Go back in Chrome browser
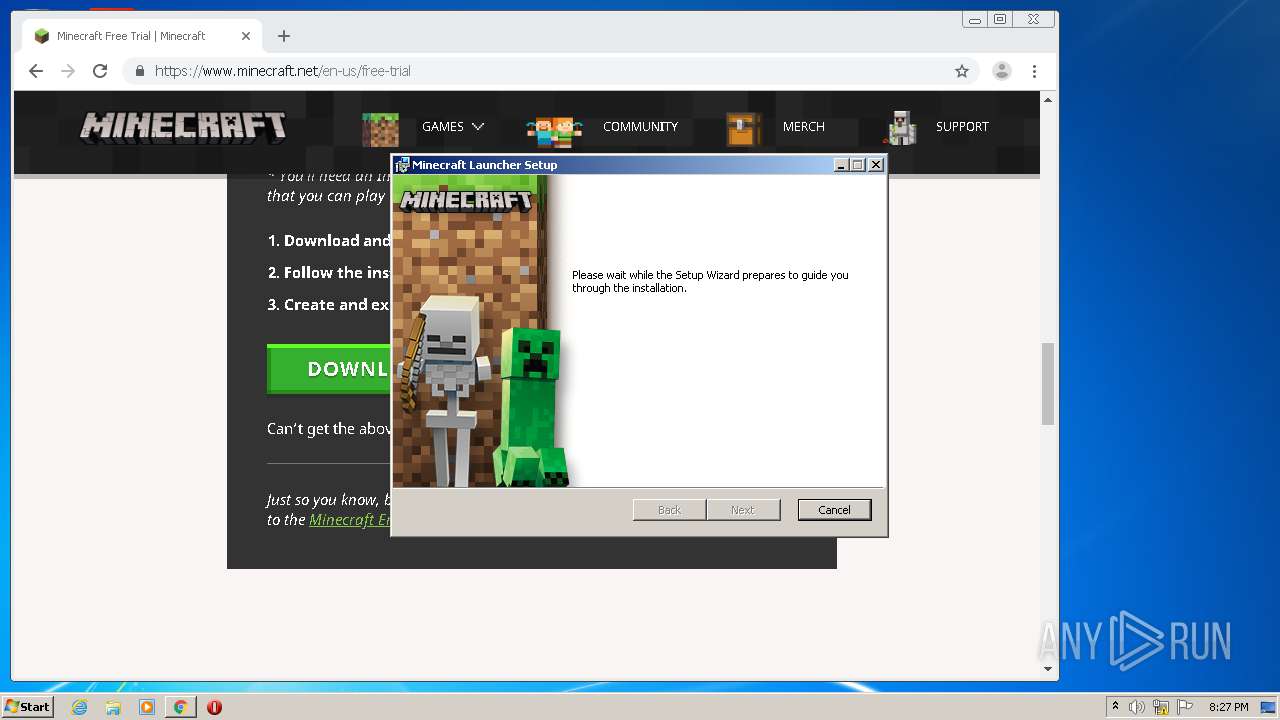 (x=36, y=71)
